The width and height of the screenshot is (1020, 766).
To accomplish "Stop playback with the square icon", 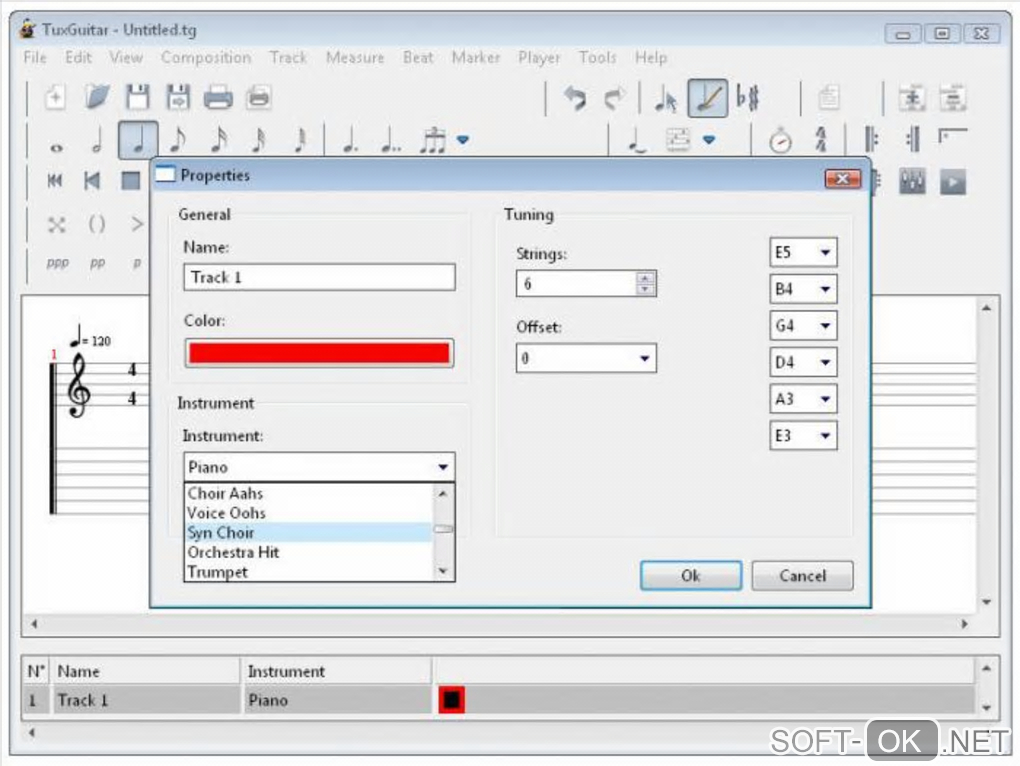I will tap(131, 181).
